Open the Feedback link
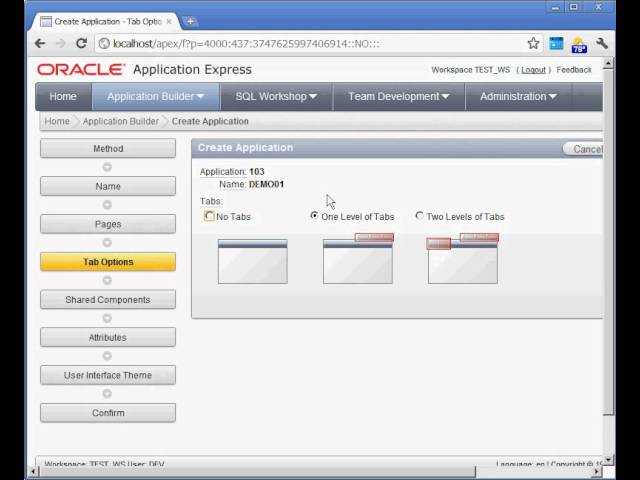The image size is (640, 480). coord(574,70)
